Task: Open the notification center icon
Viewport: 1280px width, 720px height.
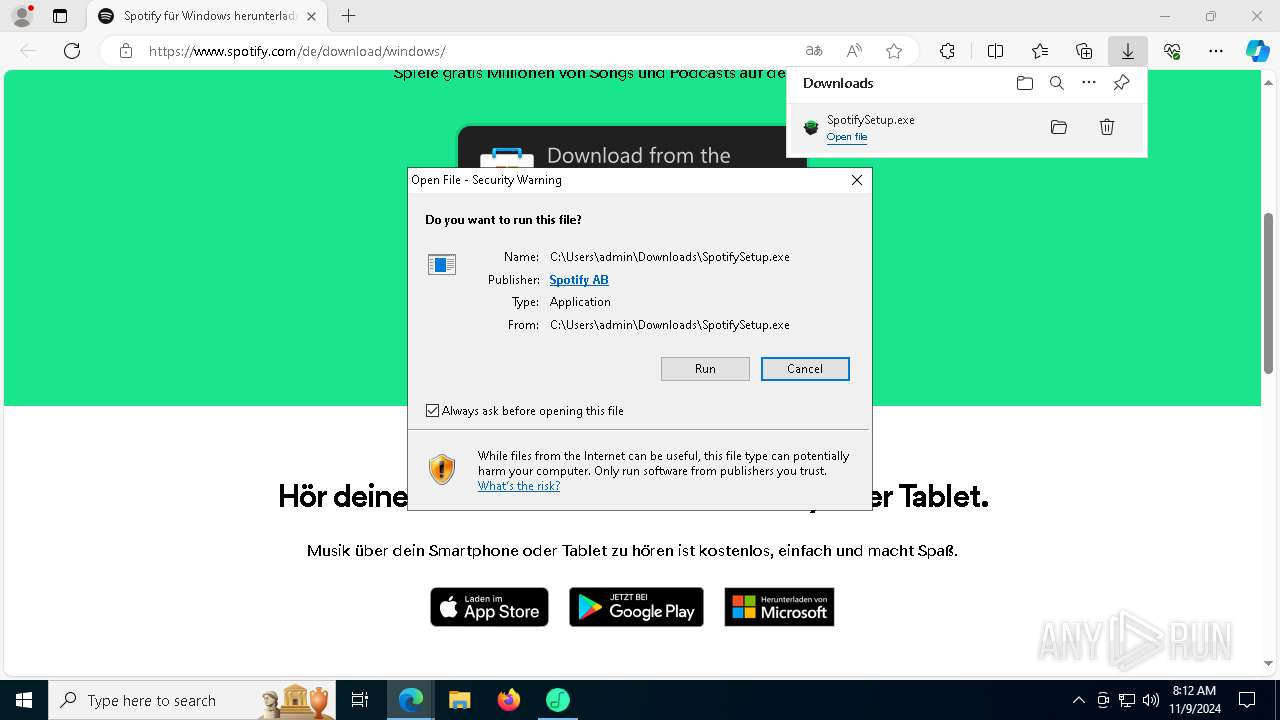Action: [1247, 700]
